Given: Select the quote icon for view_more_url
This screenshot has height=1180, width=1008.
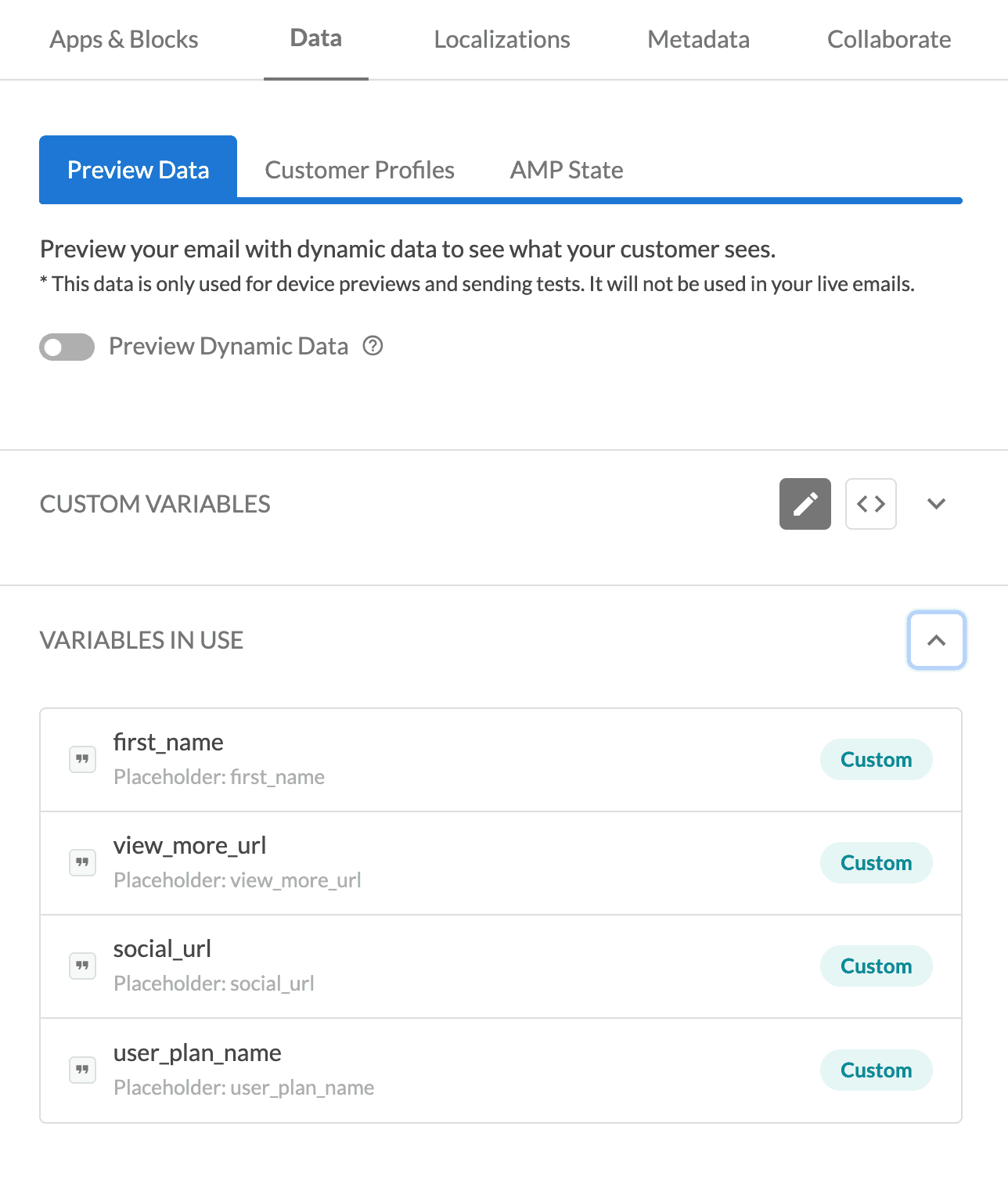Looking at the screenshot, I should (82, 862).
